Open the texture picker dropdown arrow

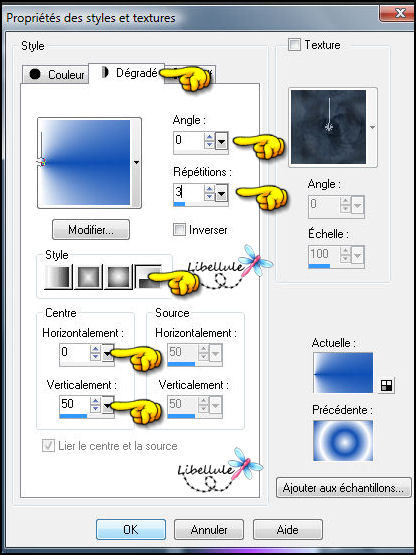(x=372, y=127)
